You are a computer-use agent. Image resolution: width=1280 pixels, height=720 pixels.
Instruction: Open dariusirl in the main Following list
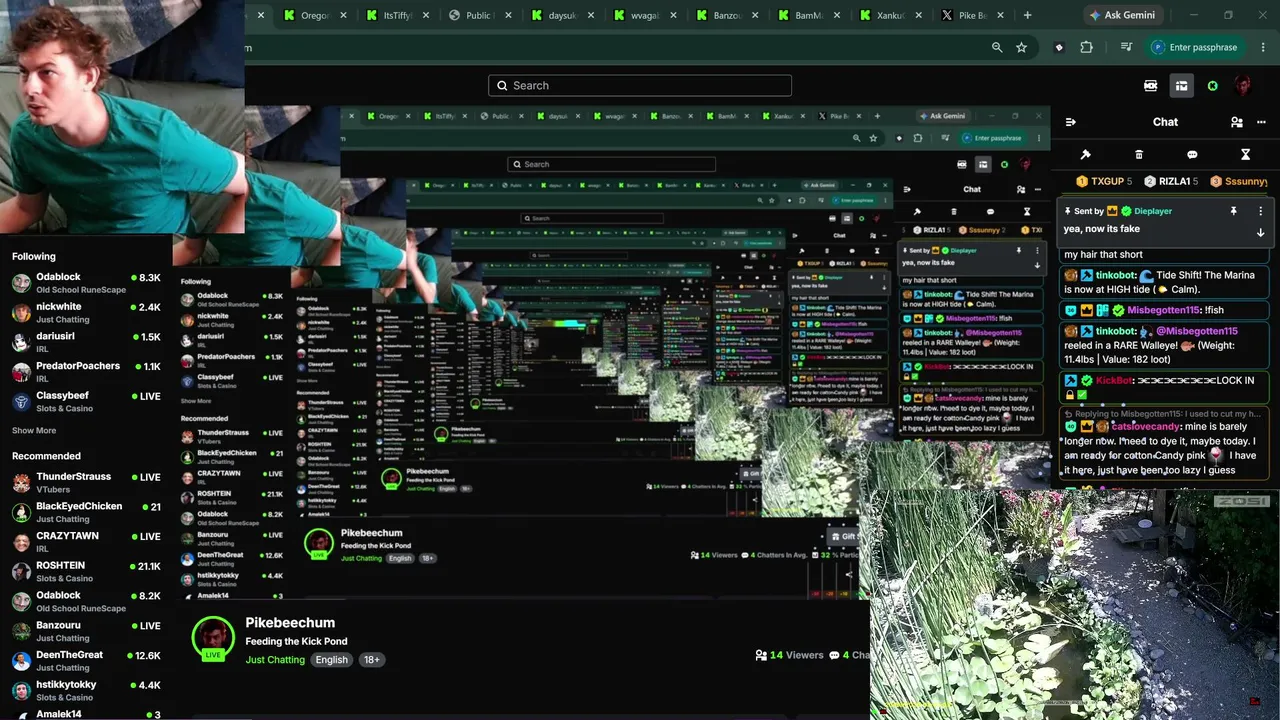coord(86,342)
